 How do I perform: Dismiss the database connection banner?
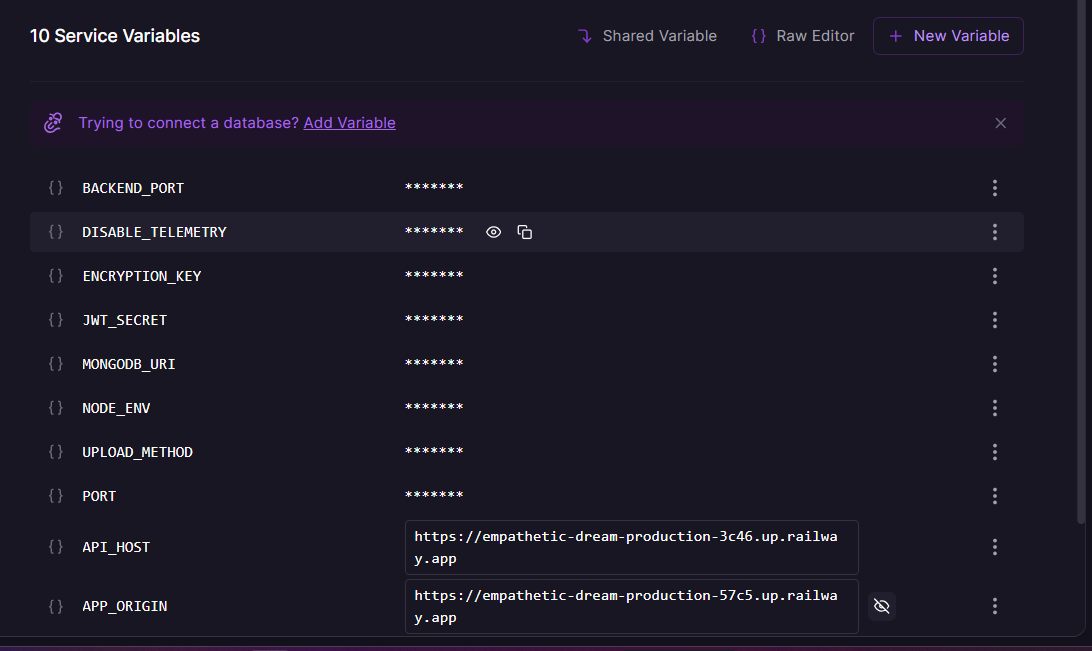[1000, 122]
